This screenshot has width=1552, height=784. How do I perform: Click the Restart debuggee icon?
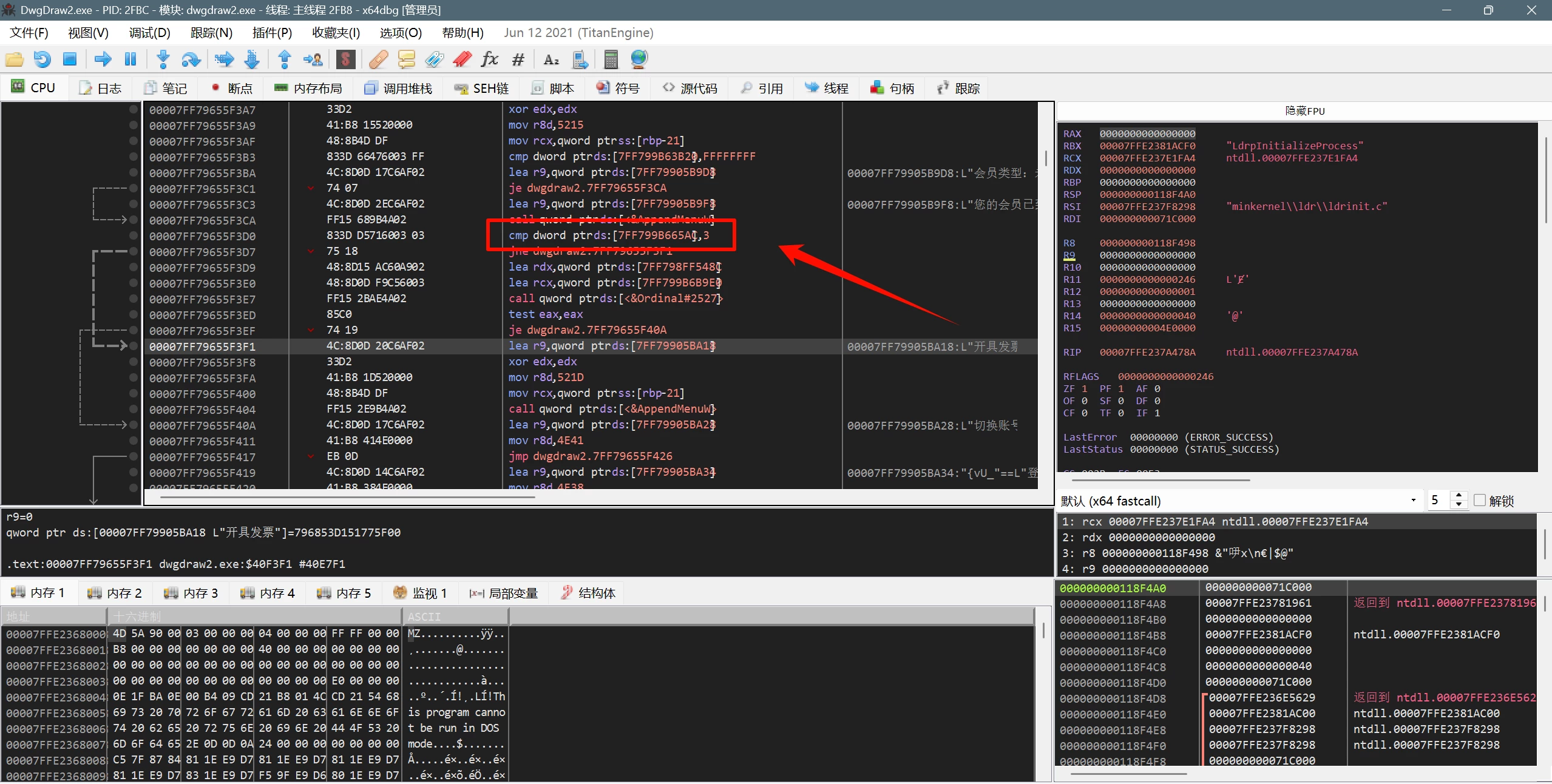click(42, 59)
